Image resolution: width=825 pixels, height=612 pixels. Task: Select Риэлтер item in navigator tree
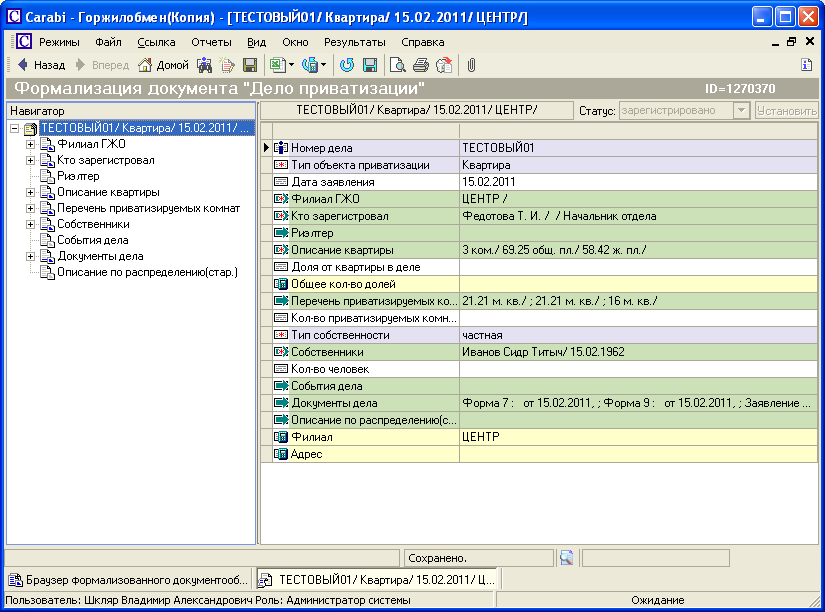(78, 176)
